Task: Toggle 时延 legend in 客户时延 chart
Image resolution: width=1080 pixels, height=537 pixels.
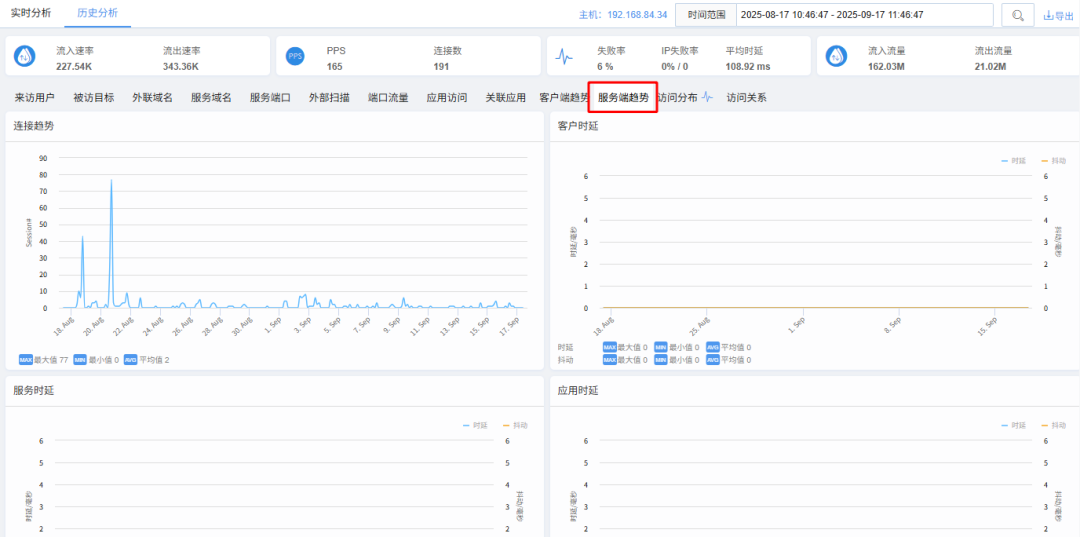Action: point(1013,160)
